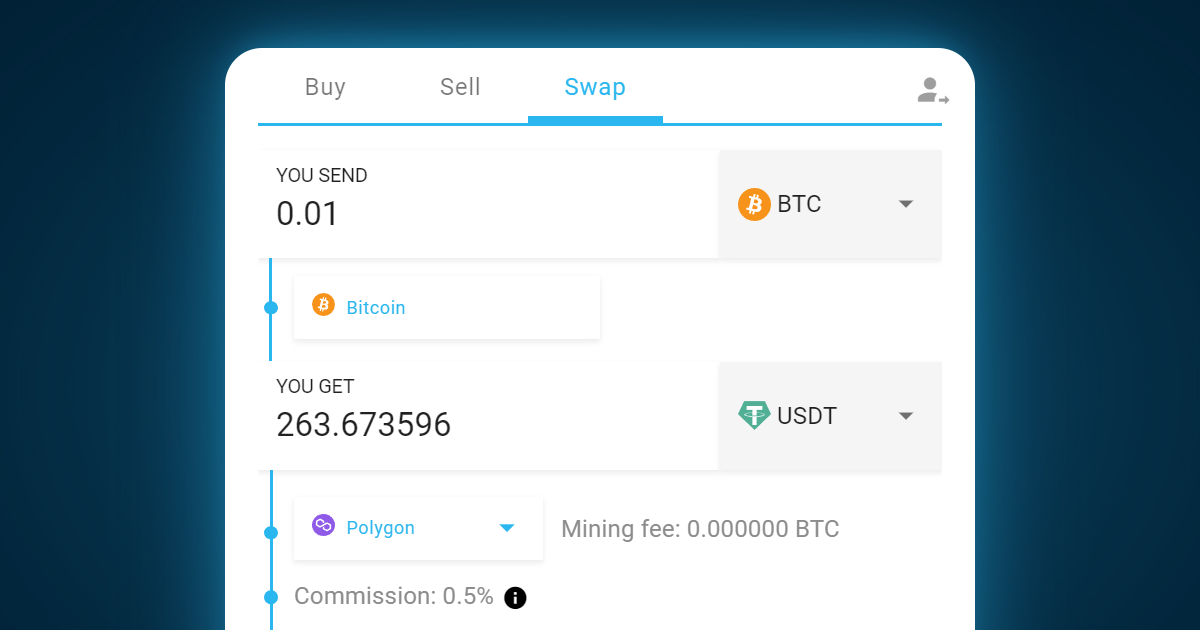Click the Tether icon next to USDT

tap(752, 416)
